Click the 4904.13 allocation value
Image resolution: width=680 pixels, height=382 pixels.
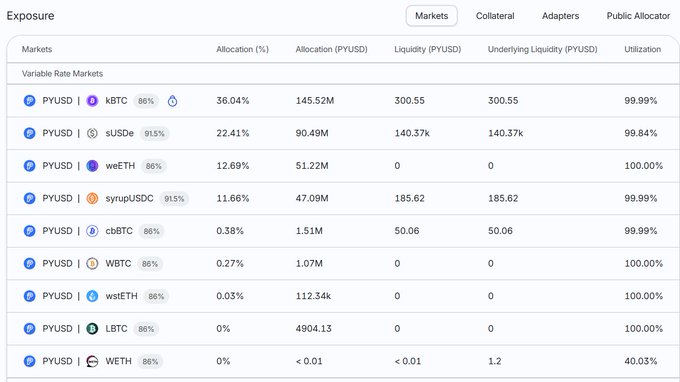coord(314,328)
